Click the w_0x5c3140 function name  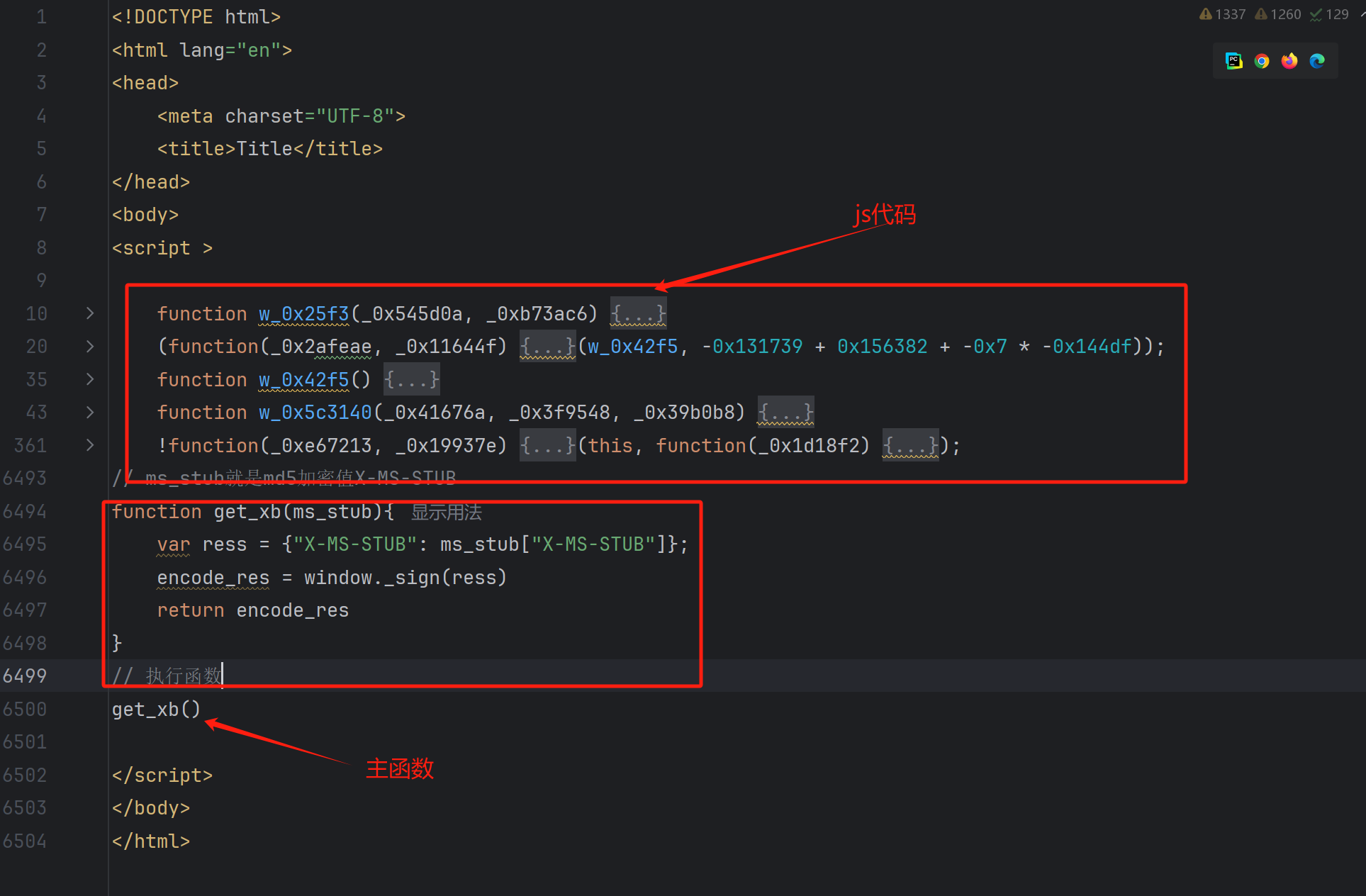[315, 412]
